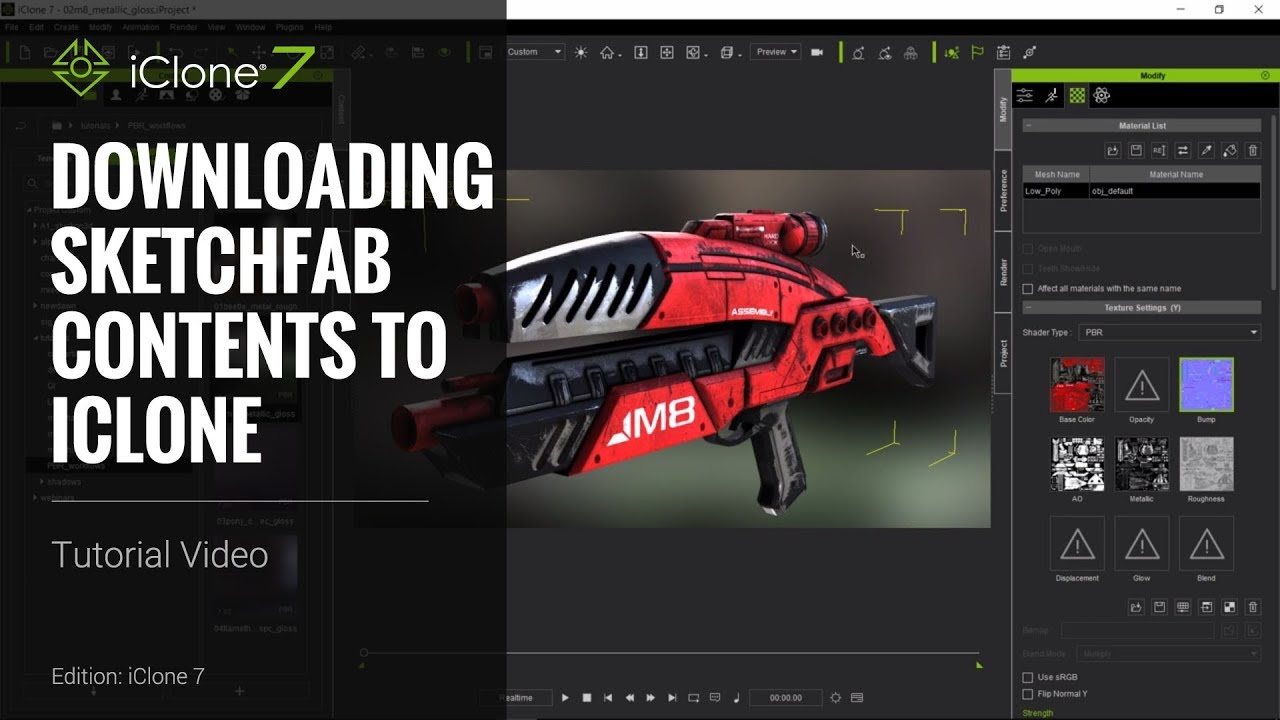Click the save material icon in Material List
This screenshot has height=720, width=1280.
tap(1136, 150)
